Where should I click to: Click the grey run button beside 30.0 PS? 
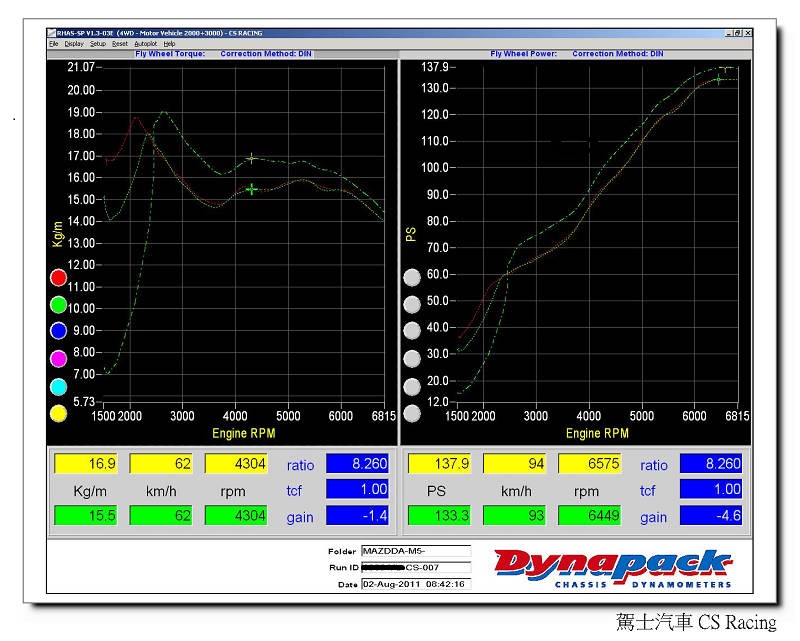point(412,359)
